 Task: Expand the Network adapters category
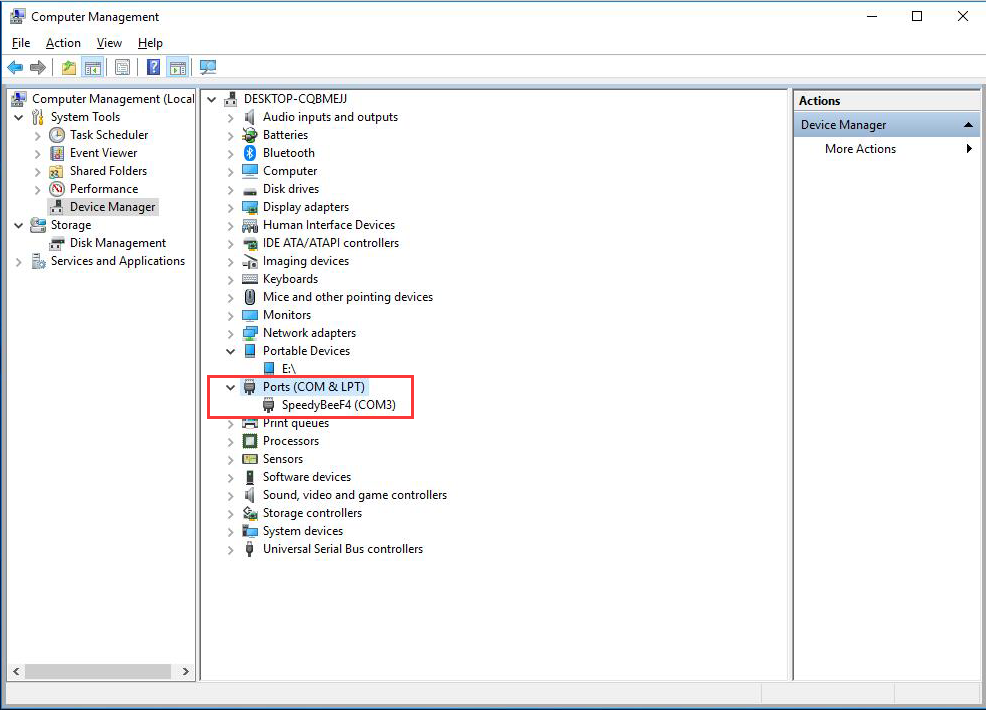click(231, 333)
